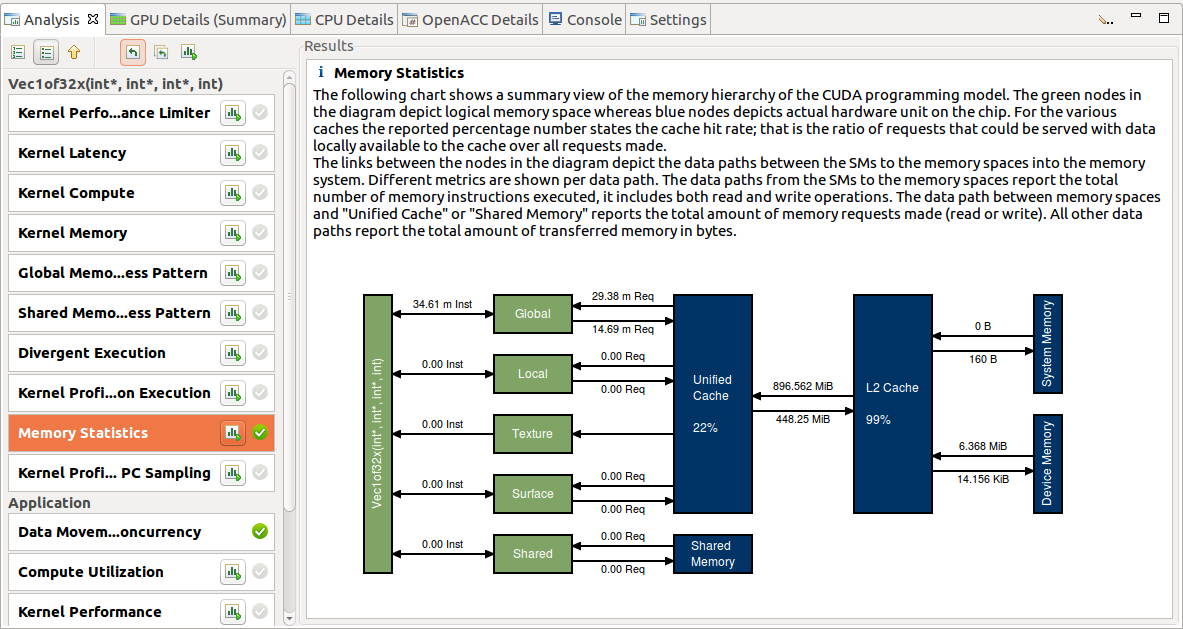This screenshot has width=1183, height=629.
Task: Select the Shared Memory Access Pattern stage
Action: click(110, 313)
